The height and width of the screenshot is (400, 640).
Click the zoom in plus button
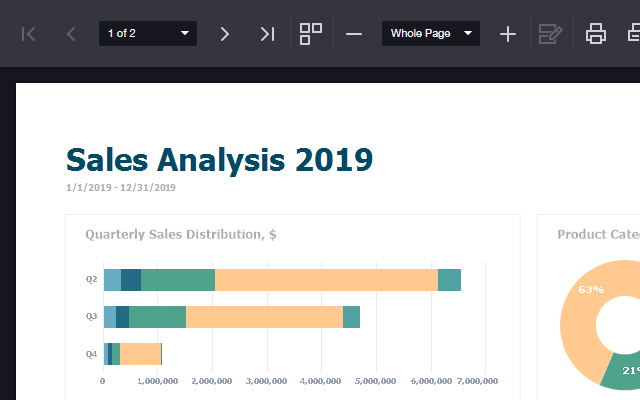point(508,34)
